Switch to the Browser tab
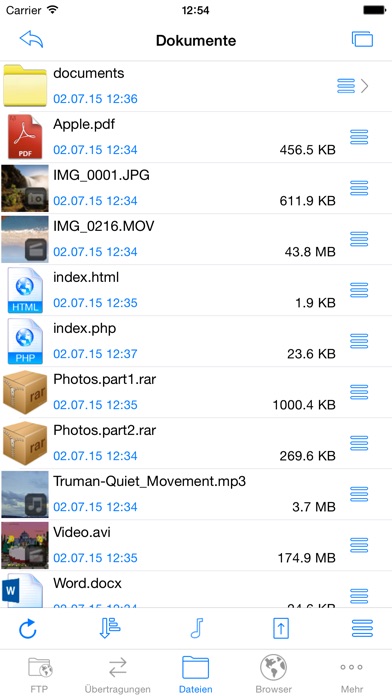Viewport: 392px width, 696px height. pyautogui.click(x=273, y=674)
